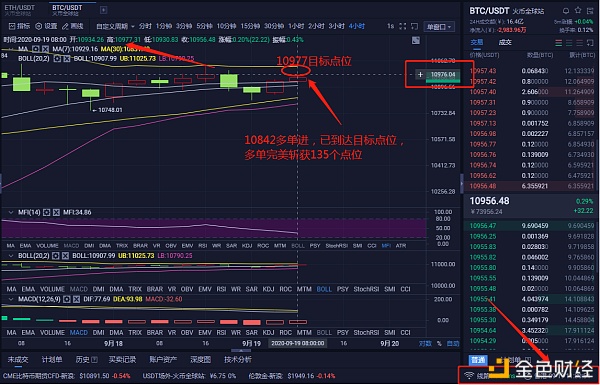Toggle 自动 auto scale
Viewport: 600px width, 385px height.
tap(453, 344)
